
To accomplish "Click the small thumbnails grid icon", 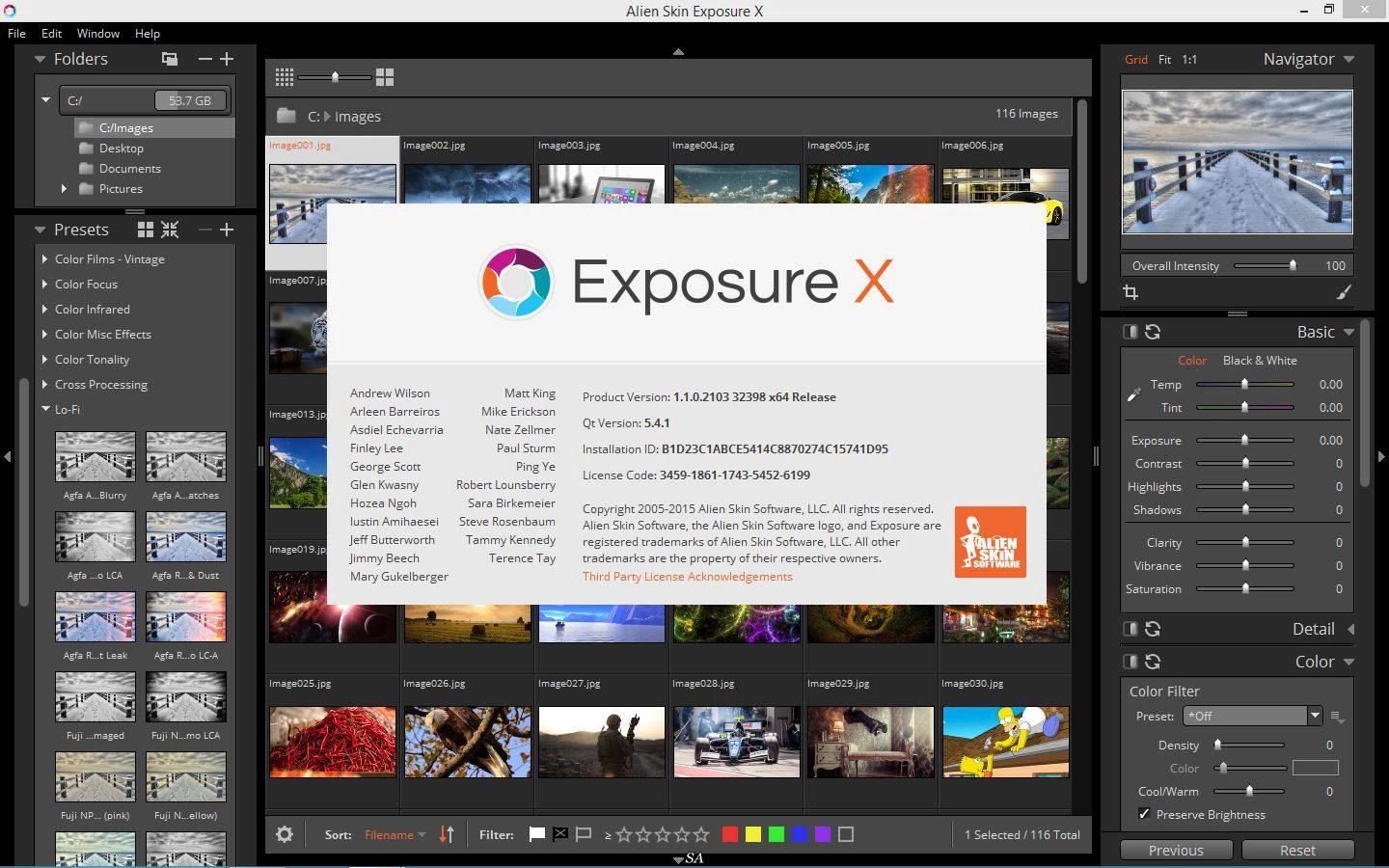I will 284,76.
